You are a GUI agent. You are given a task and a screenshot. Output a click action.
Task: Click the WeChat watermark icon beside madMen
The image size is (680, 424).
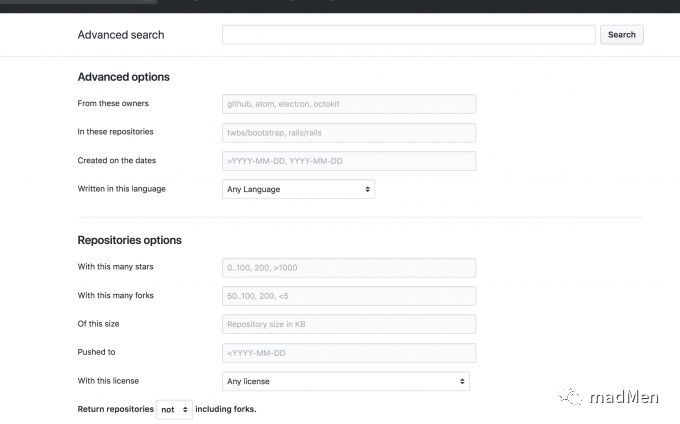(571, 397)
